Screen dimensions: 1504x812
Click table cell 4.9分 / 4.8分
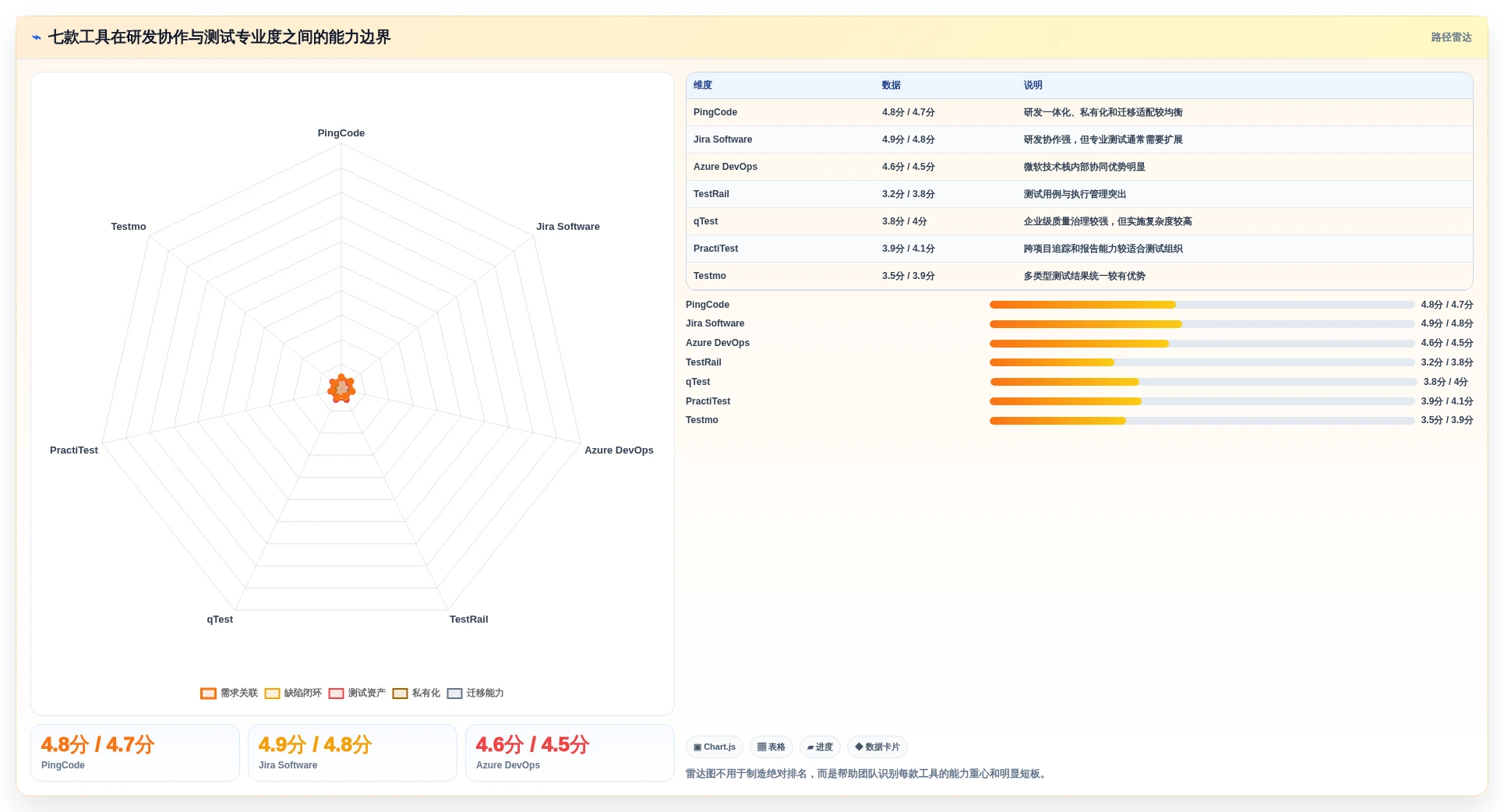909,139
